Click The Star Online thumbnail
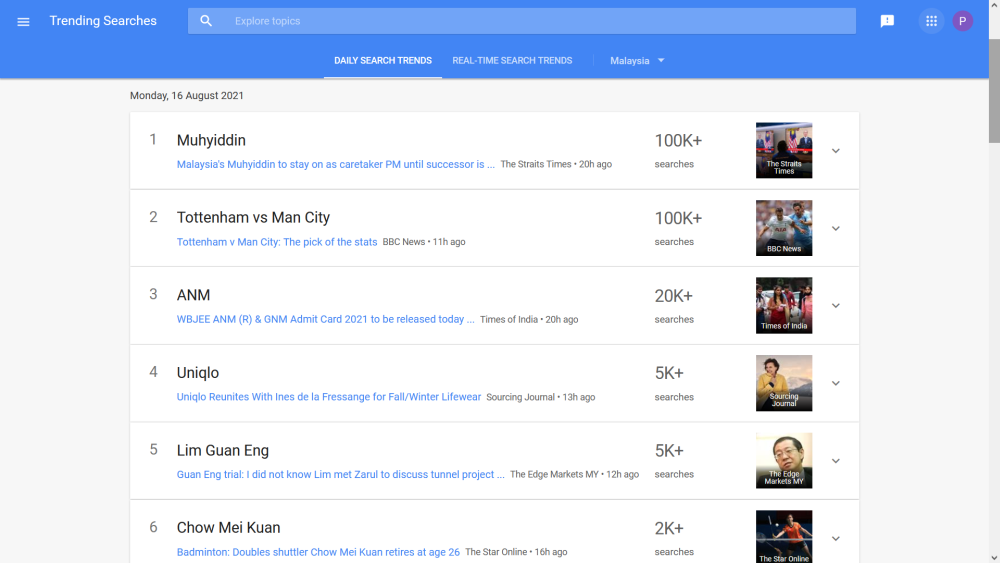1000x563 pixels. [x=784, y=536]
